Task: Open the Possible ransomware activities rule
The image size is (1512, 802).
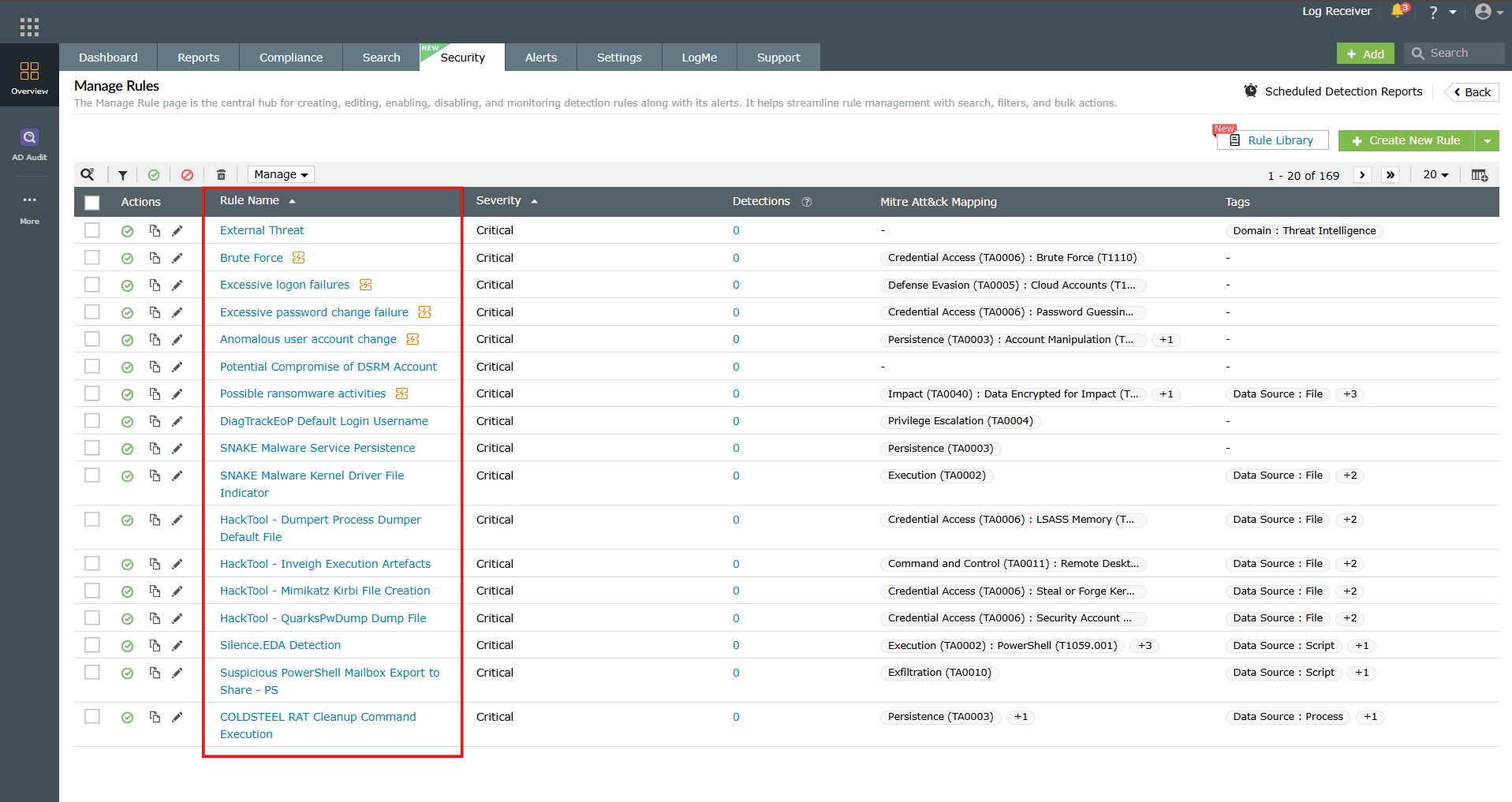Action: 303,393
